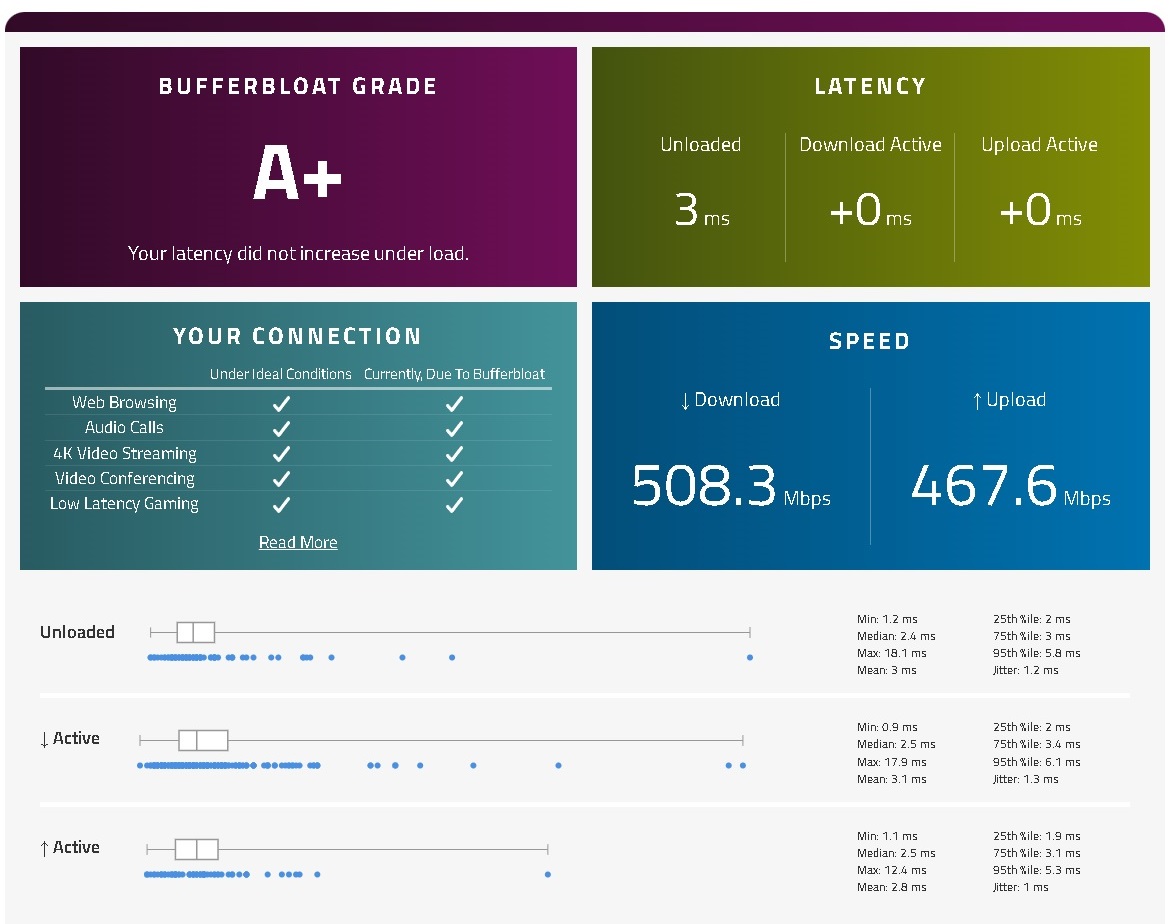Select the 467.6 Mbps upload speed value
The image size is (1172, 924).
click(x=1011, y=486)
